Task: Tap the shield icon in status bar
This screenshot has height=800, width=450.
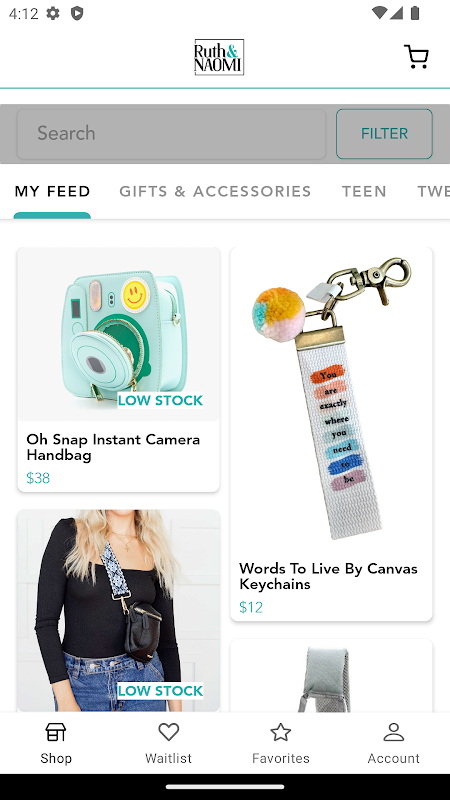Action: tap(77, 13)
